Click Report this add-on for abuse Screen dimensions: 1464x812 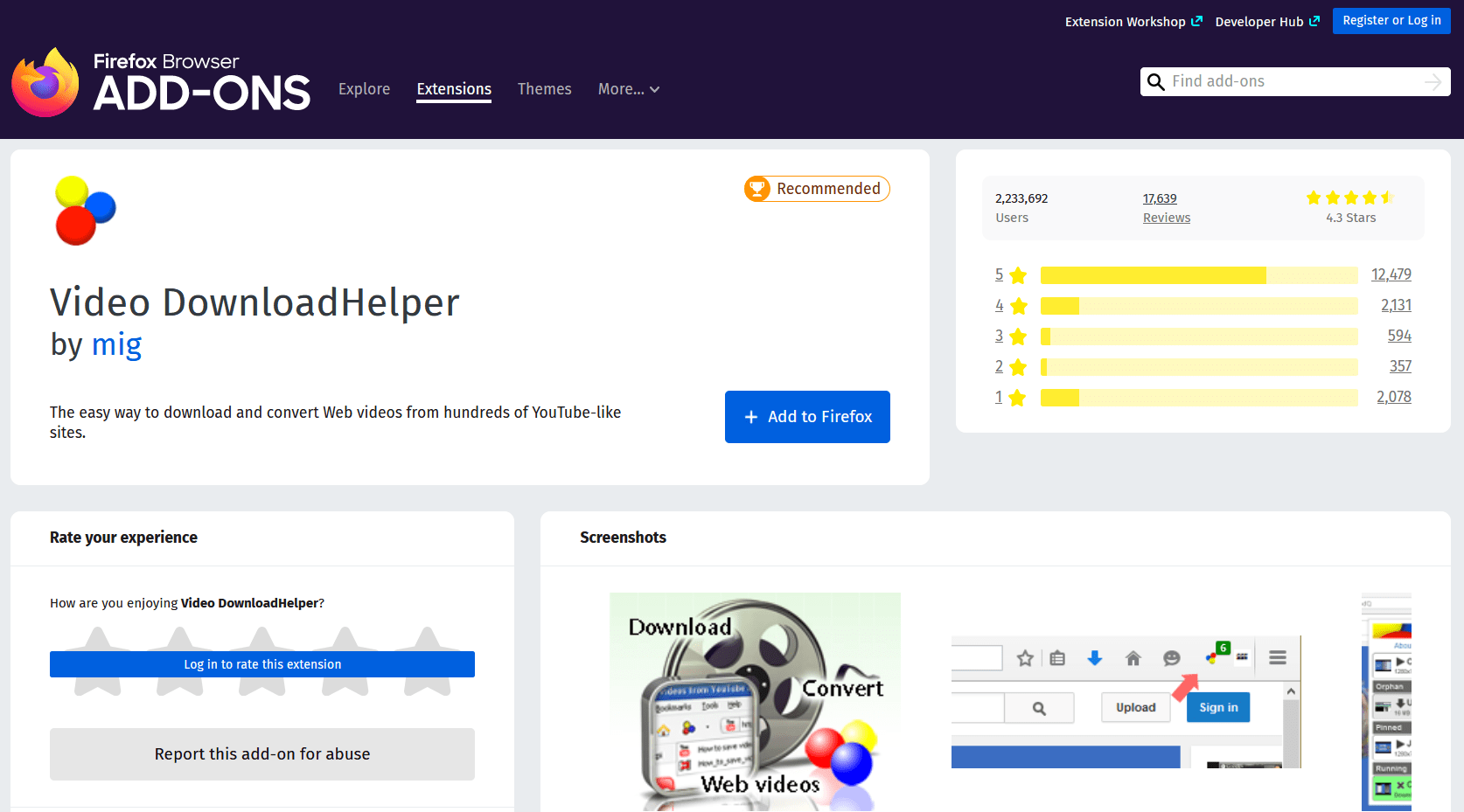[261, 753]
